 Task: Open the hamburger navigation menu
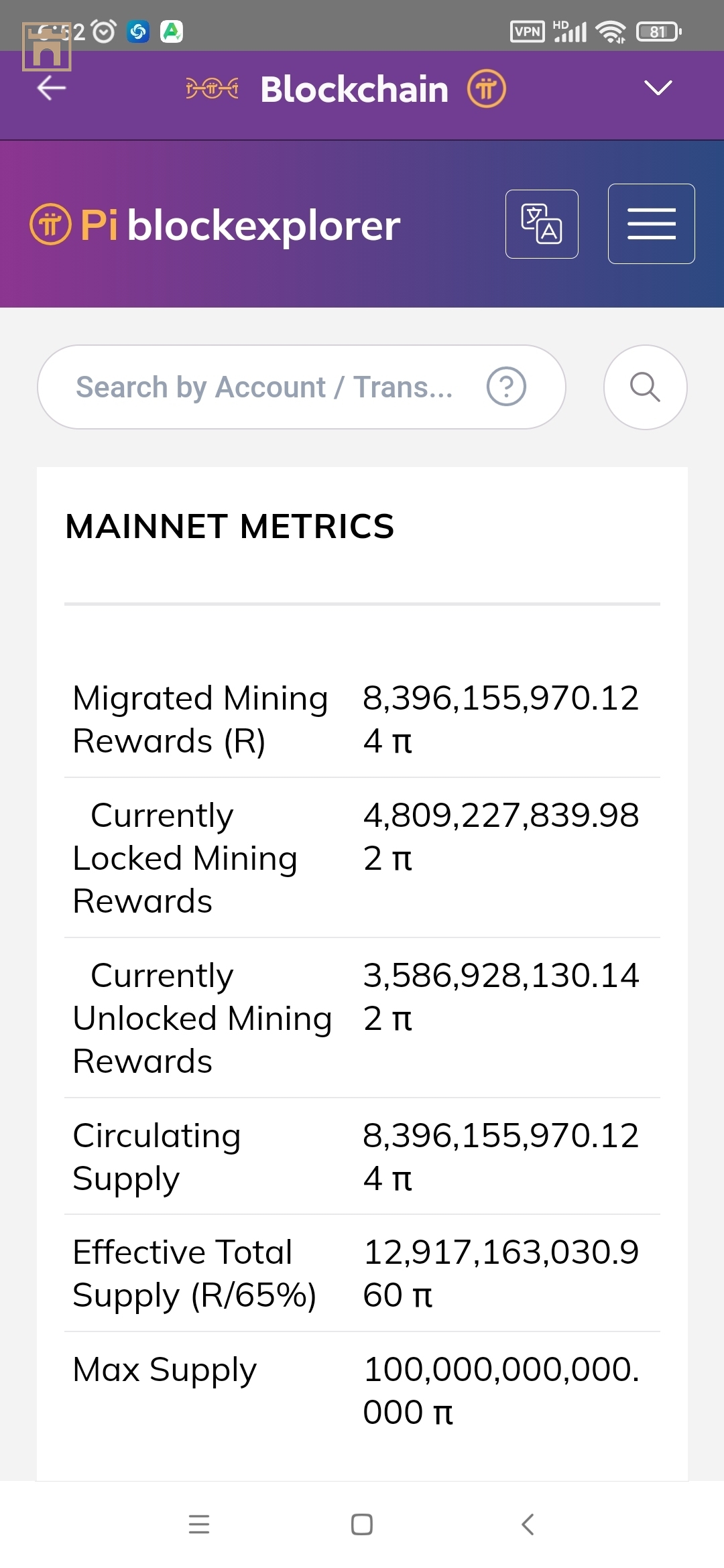pos(651,224)
